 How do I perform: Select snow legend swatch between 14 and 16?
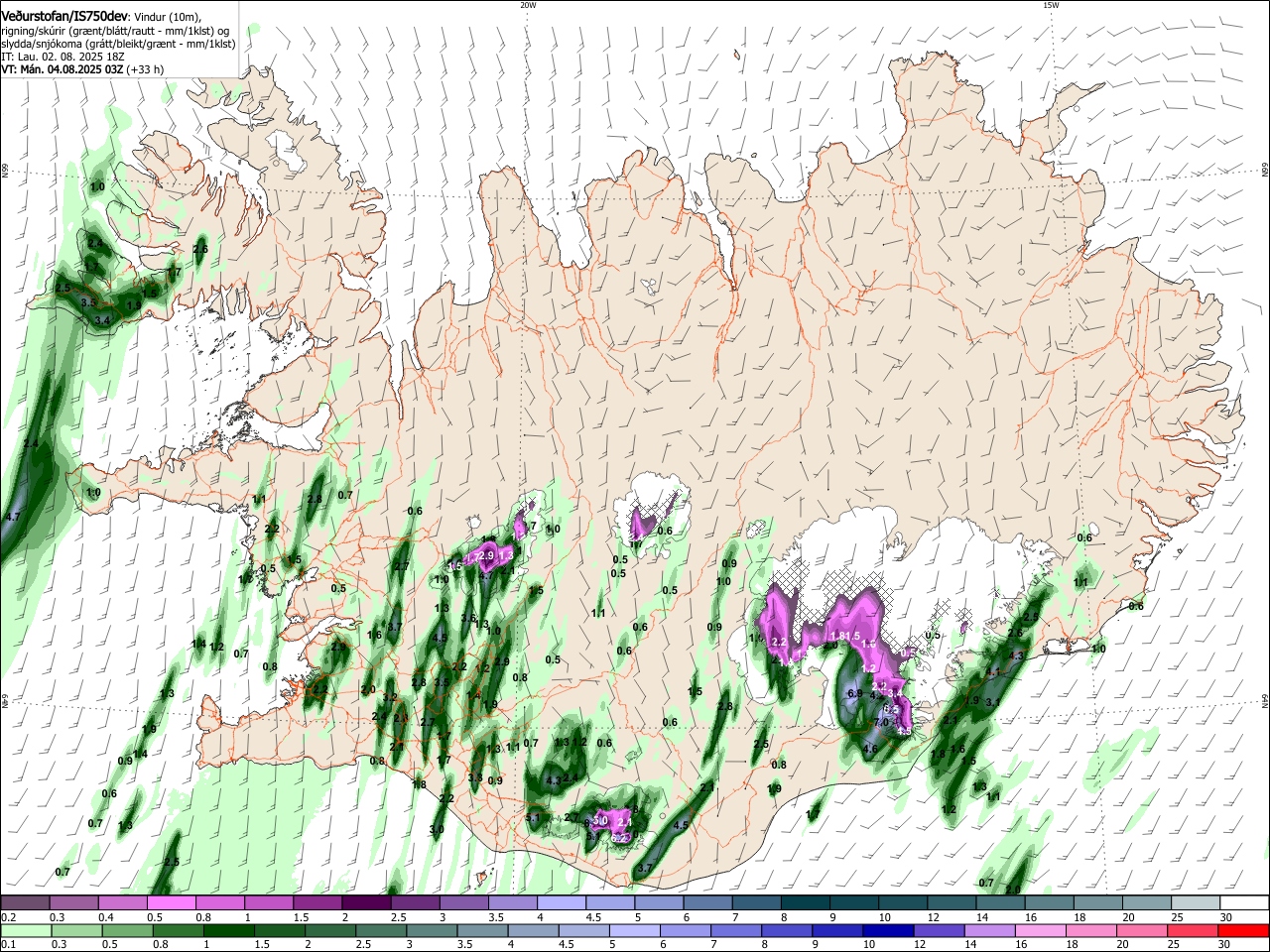(1001, 902)
